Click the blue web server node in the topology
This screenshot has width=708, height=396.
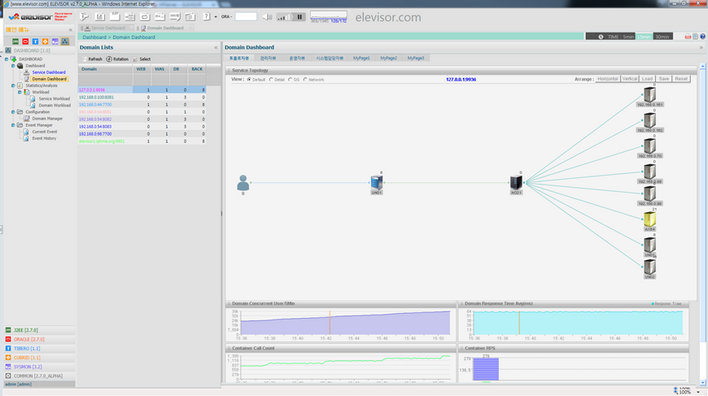click(x=377, y=182)
